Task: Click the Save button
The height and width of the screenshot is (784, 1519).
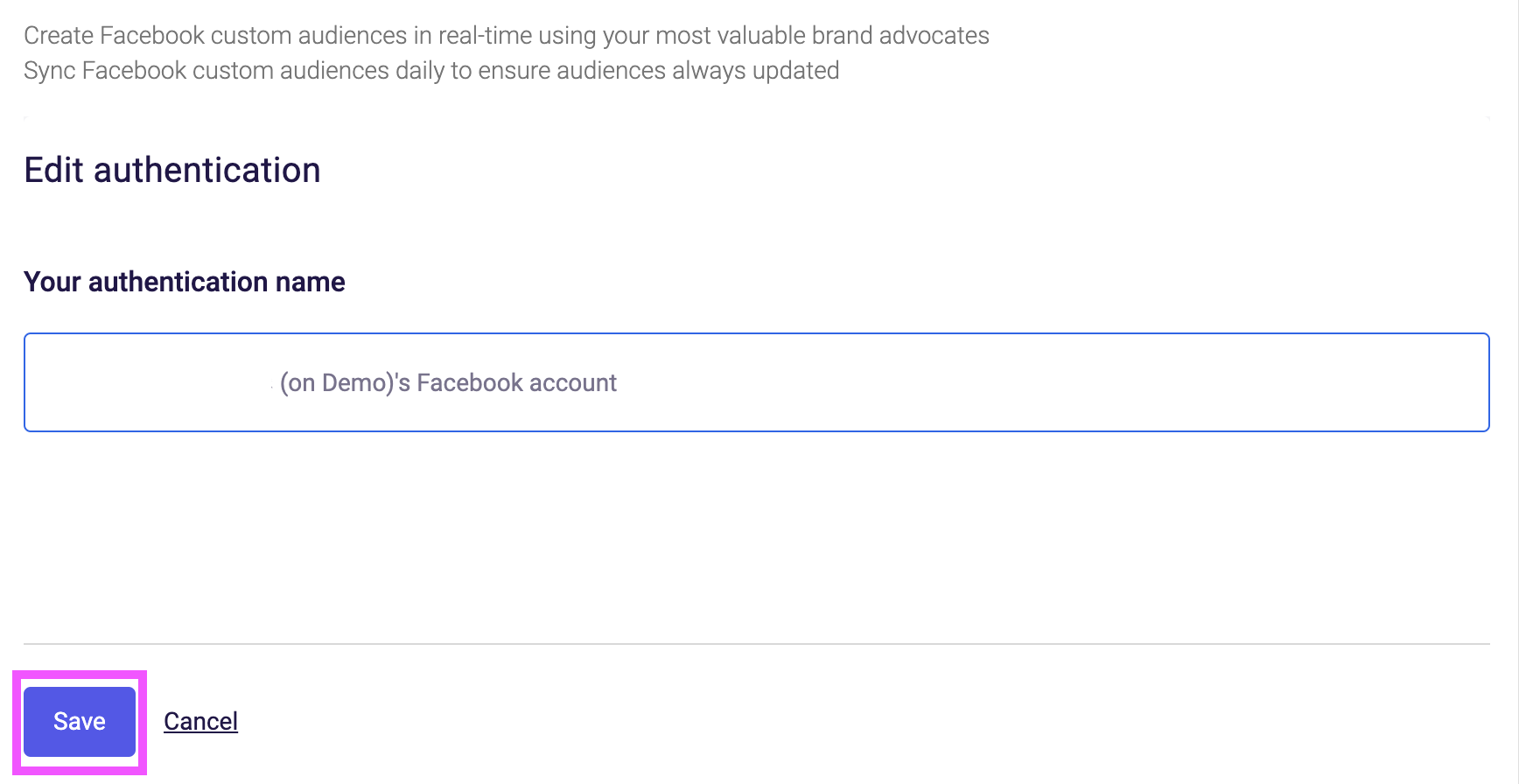Action: point(80,721)
